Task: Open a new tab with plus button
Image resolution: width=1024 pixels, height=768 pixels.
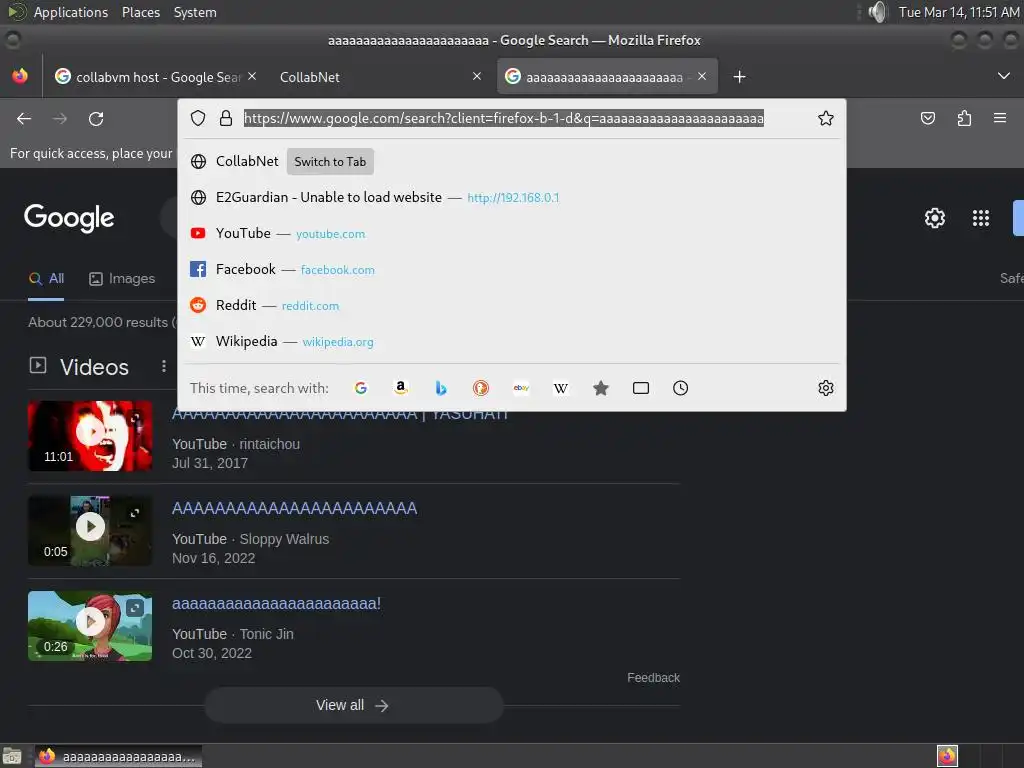Action: pyautogui.click(x=739, y=76)
